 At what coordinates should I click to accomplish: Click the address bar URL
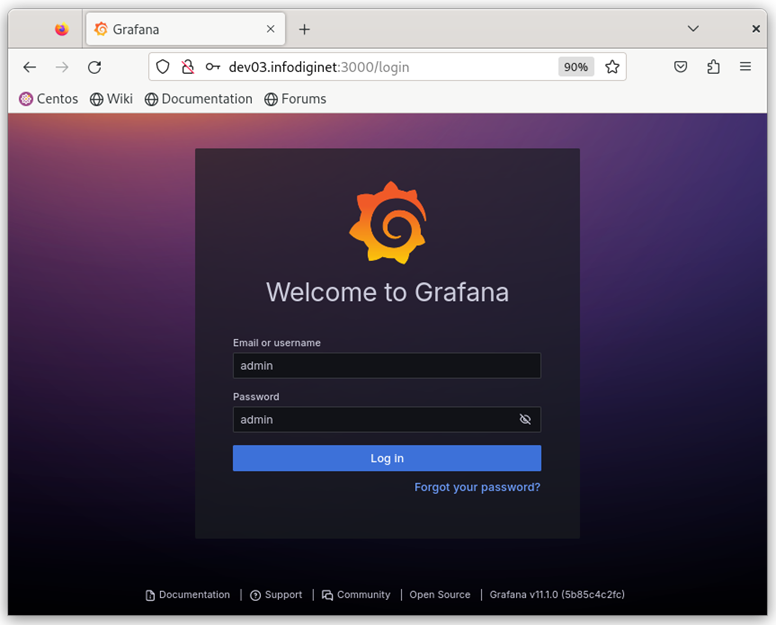pyautogui.click(x=319, y=67)
